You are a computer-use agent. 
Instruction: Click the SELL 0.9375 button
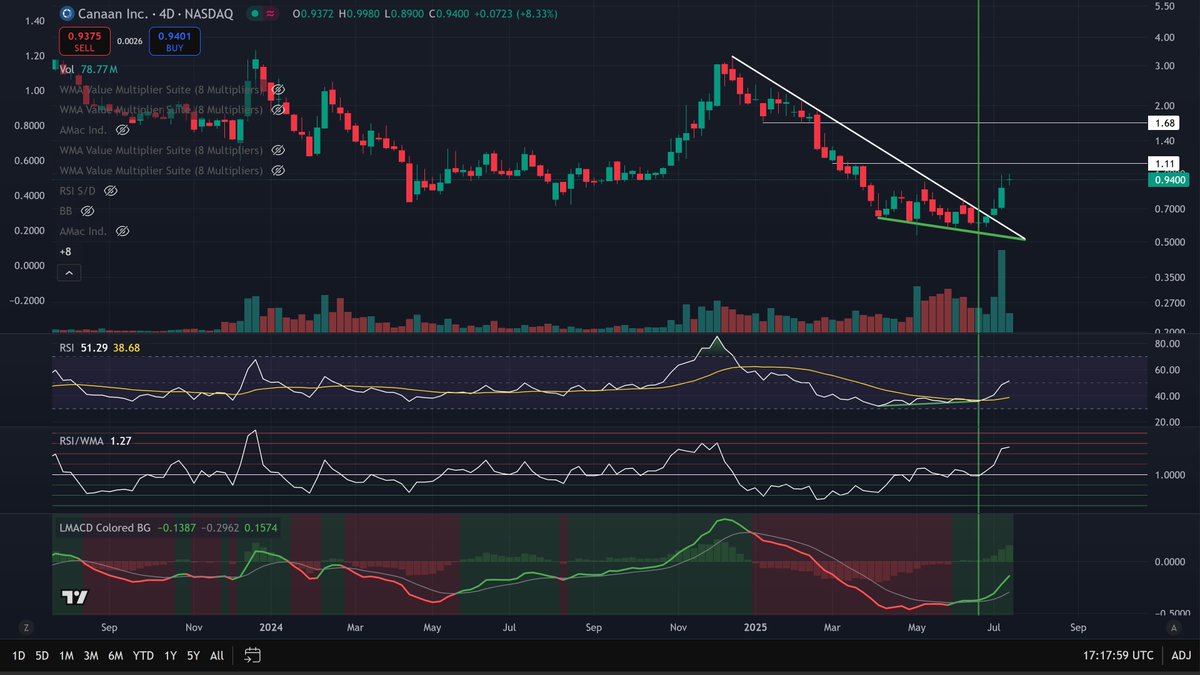click(84, 41)
